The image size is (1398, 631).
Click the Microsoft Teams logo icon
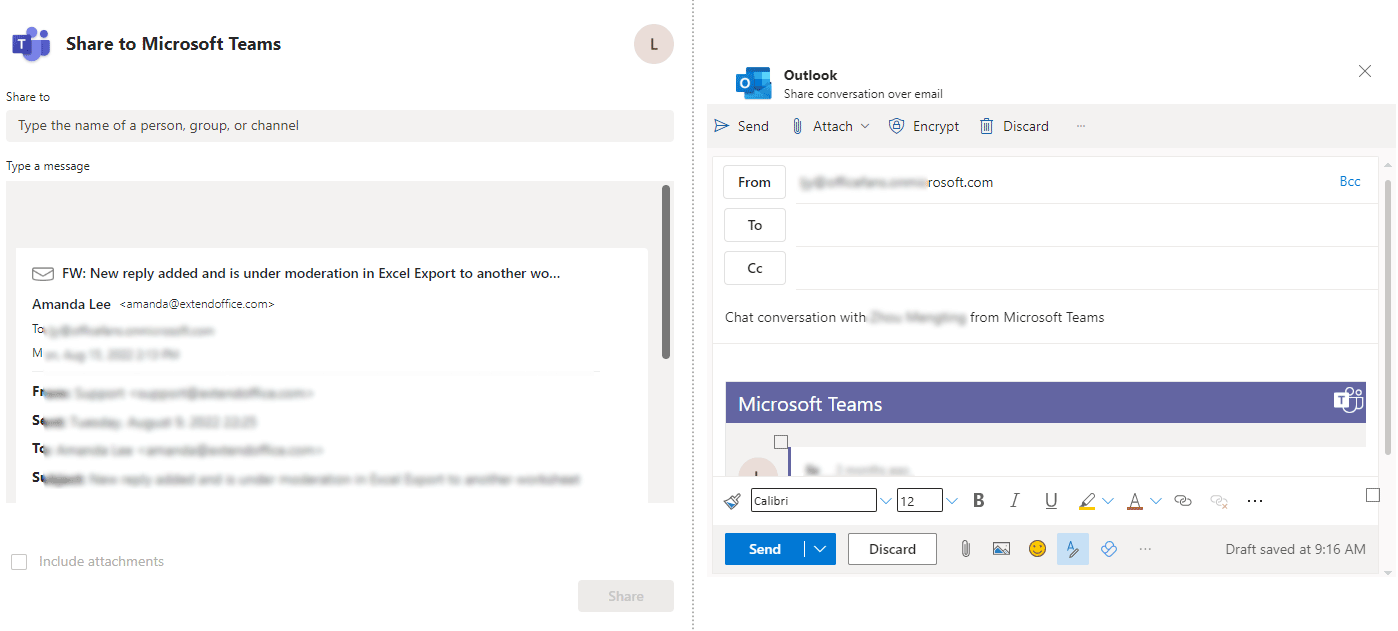(31, 44)
